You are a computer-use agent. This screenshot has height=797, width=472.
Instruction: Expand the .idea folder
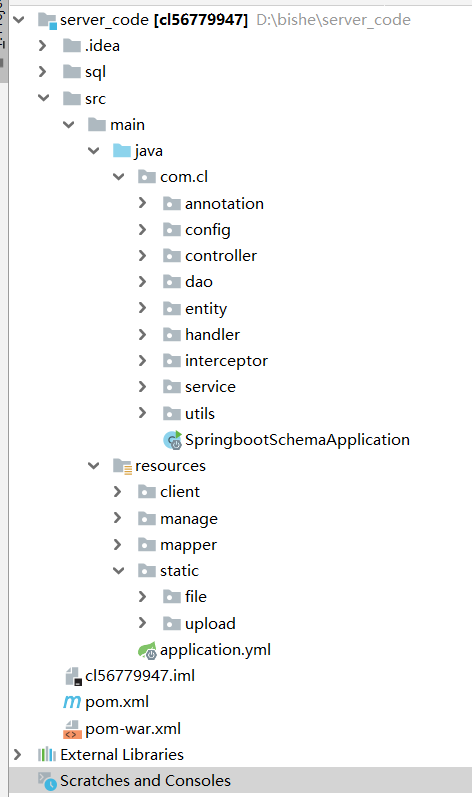click(43, 46)
